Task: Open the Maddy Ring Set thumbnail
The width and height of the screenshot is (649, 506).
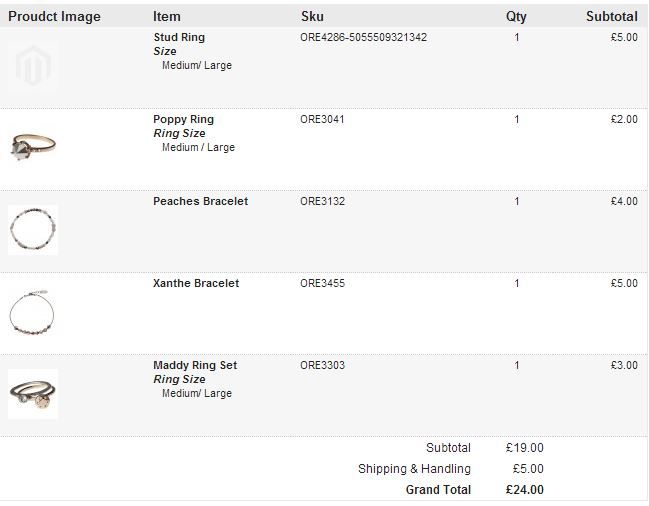Action: 33,394
